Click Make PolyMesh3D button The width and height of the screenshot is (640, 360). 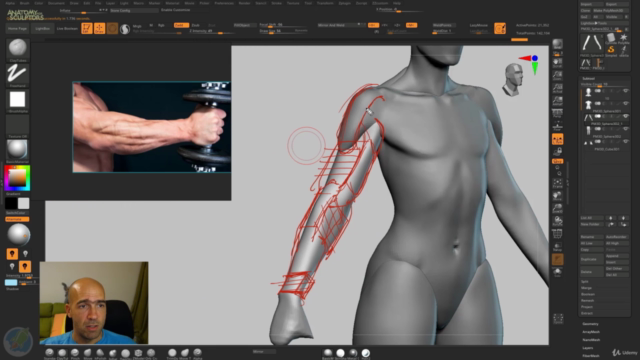[x=611, y=11]
